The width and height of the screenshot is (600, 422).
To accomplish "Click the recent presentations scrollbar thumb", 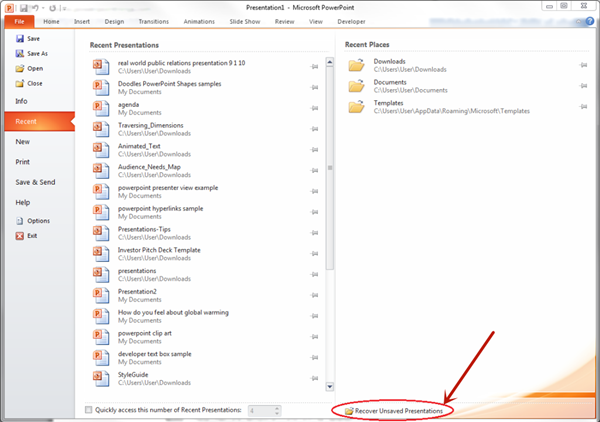I will (329, 168).
